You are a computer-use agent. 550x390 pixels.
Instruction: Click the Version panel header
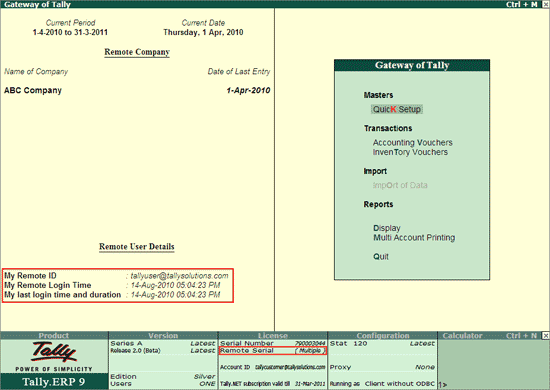(163, 336)
